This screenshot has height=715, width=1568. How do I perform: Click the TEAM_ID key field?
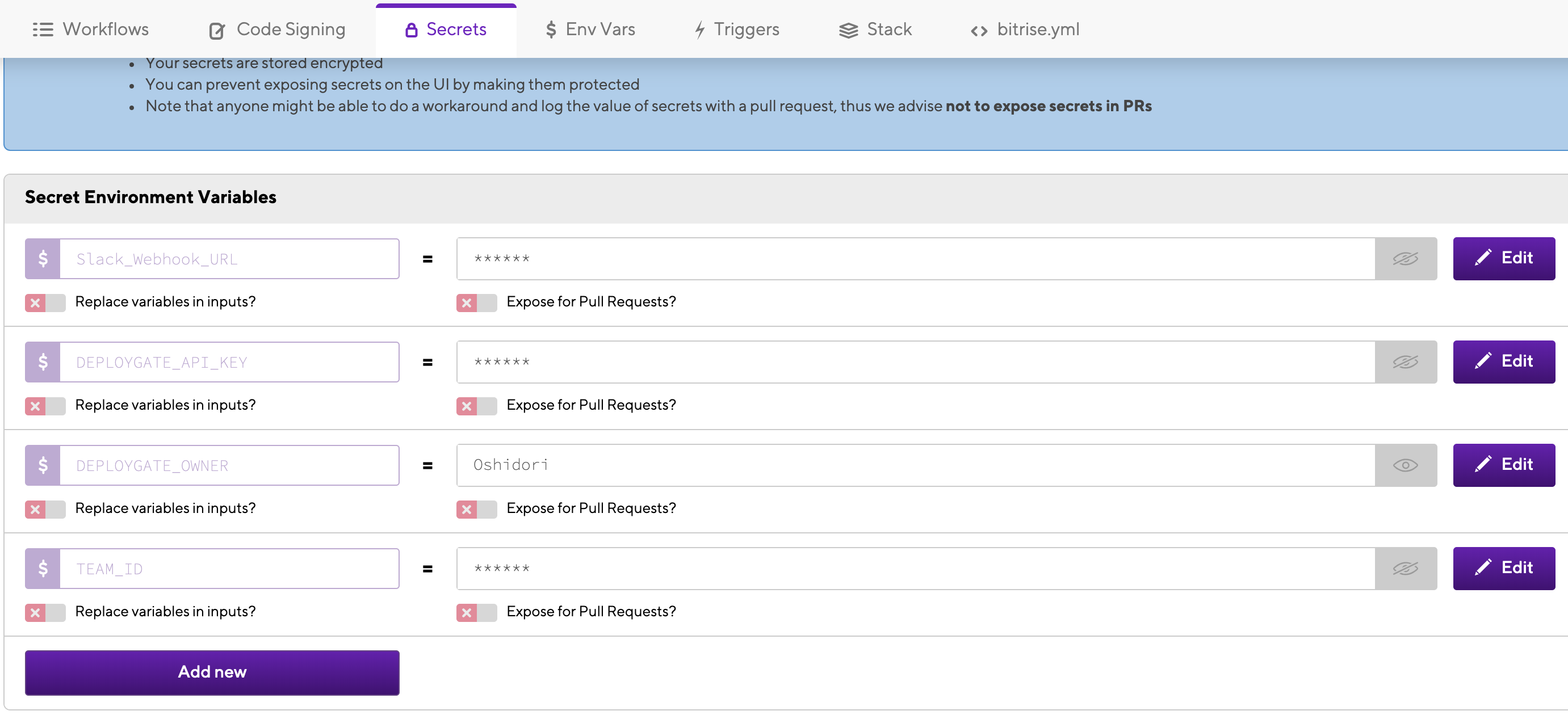tap(229, 569)
